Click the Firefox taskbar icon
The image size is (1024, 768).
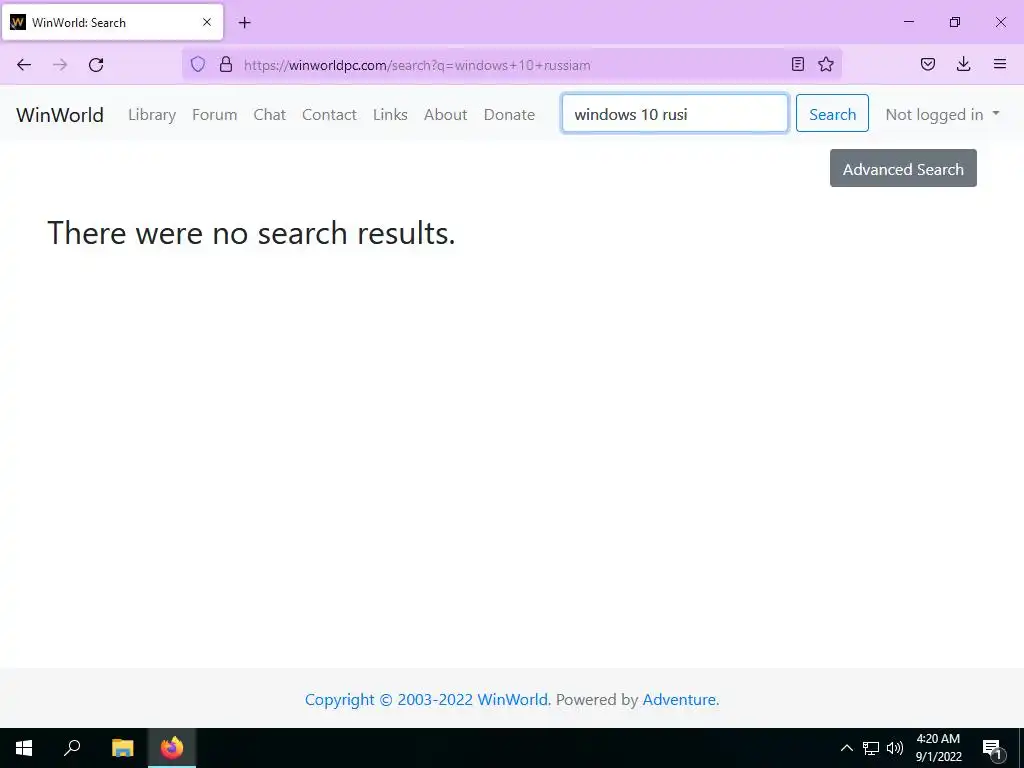(172, 748)
